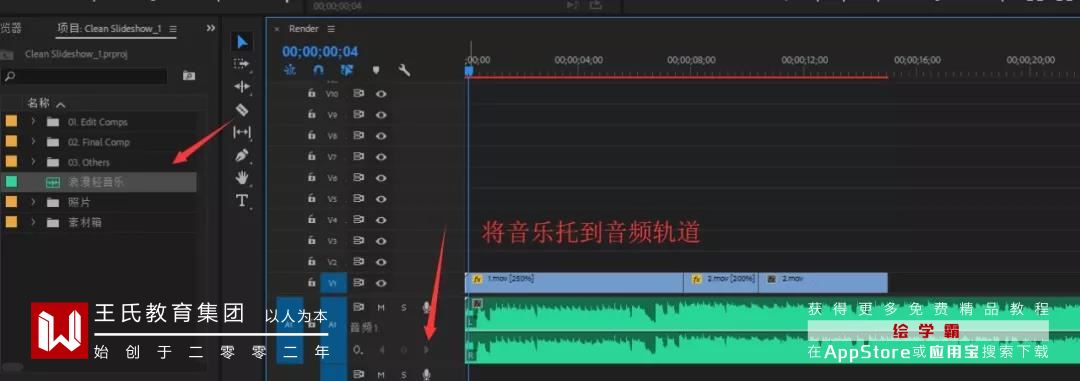
Task: Select the Pen tool
Action: click(x=242, y=155)
